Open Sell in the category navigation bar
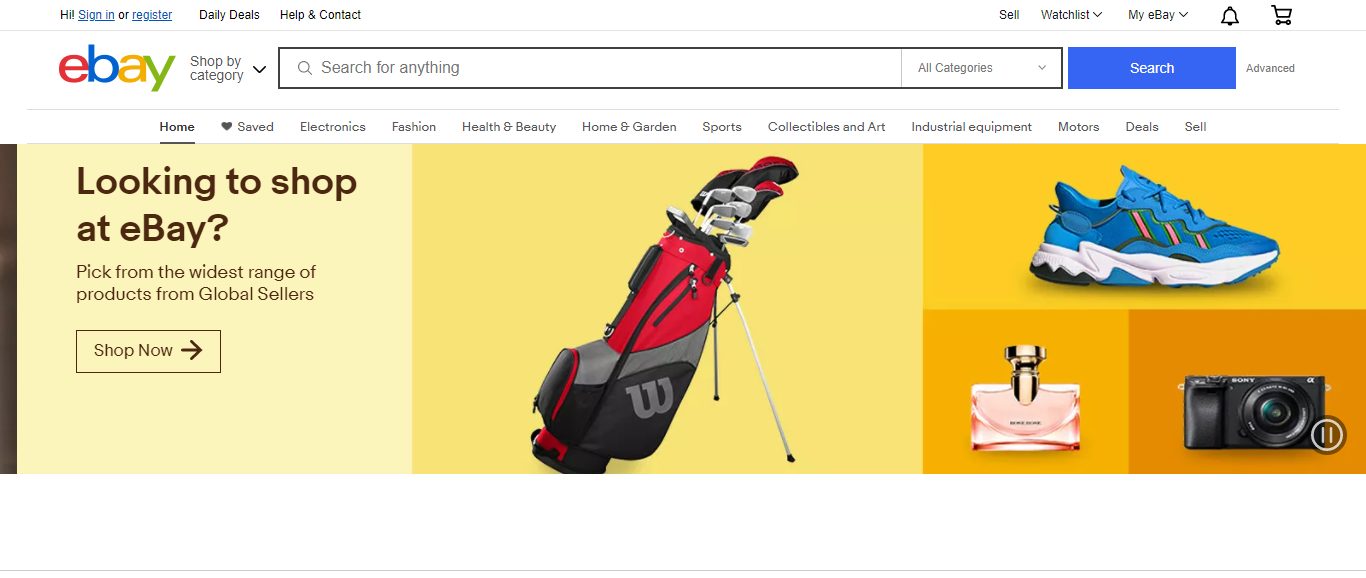The height and width of the screenshot is (578, 1366). (x=1196, y=127)
